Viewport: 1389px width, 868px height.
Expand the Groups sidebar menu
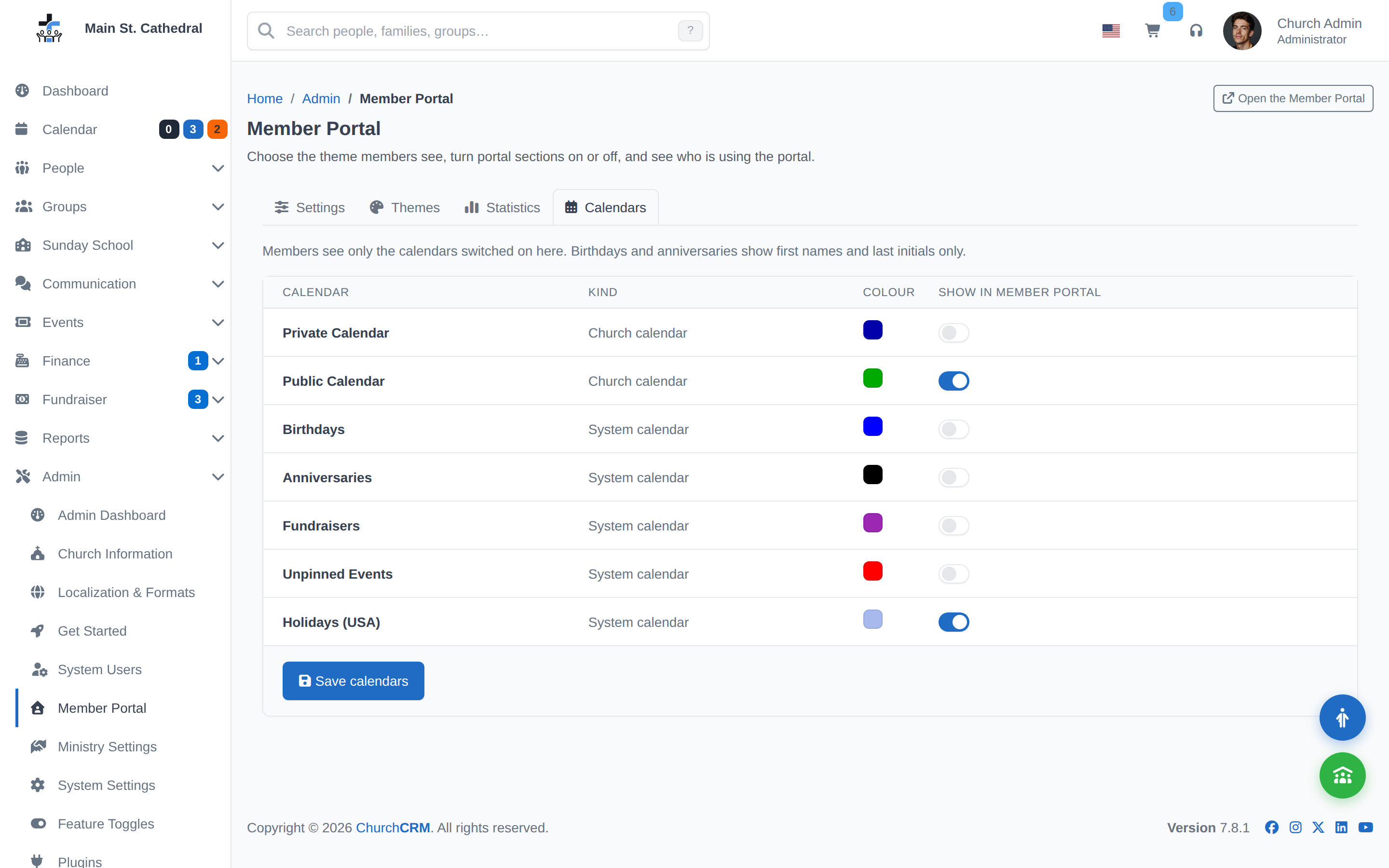(218, 207)
